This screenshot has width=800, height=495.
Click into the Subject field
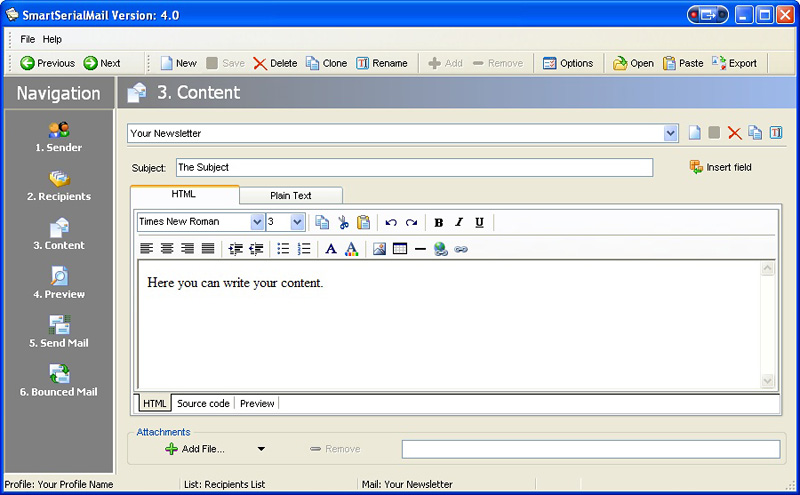(x=414, y=167)
